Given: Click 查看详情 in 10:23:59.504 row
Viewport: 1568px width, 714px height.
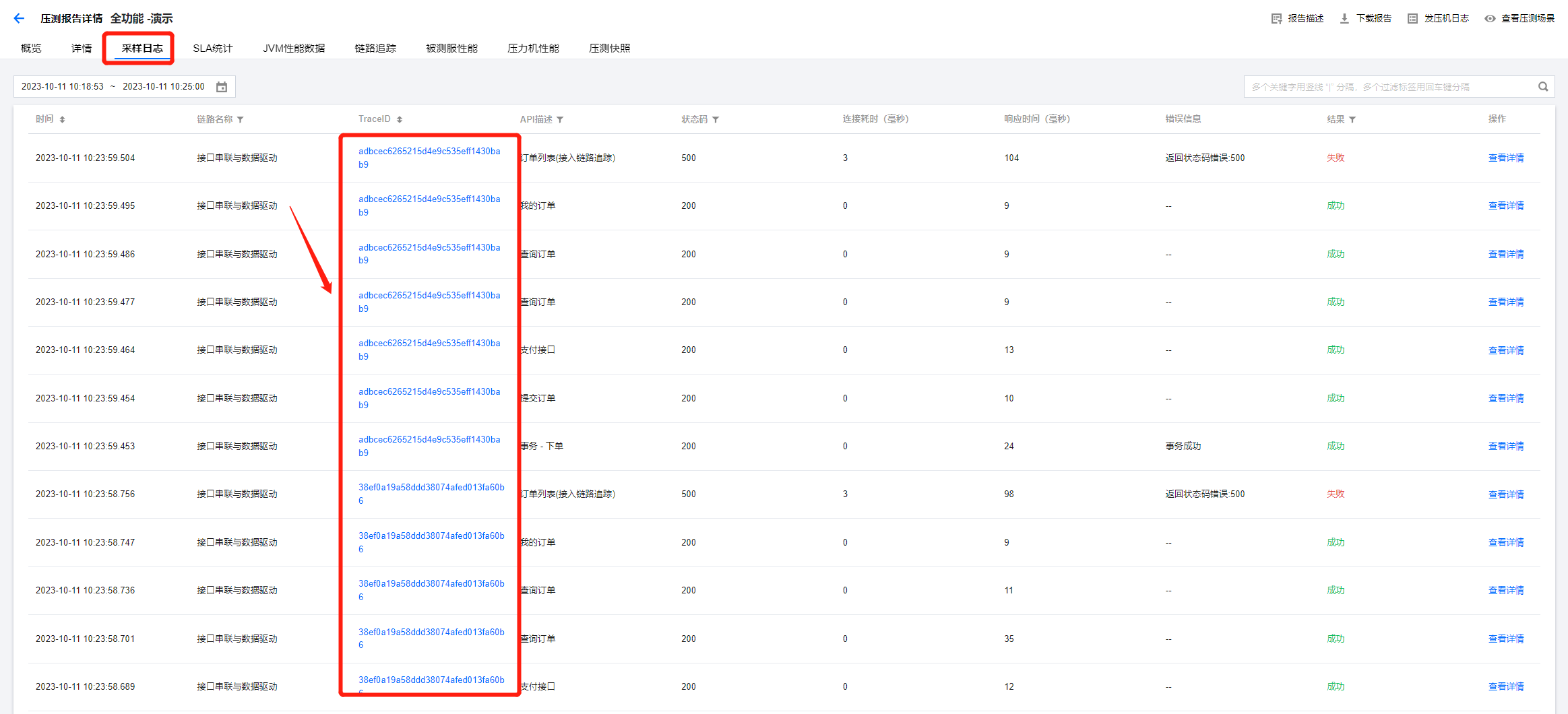Looking at the screenshot, I should point(1506,158).
